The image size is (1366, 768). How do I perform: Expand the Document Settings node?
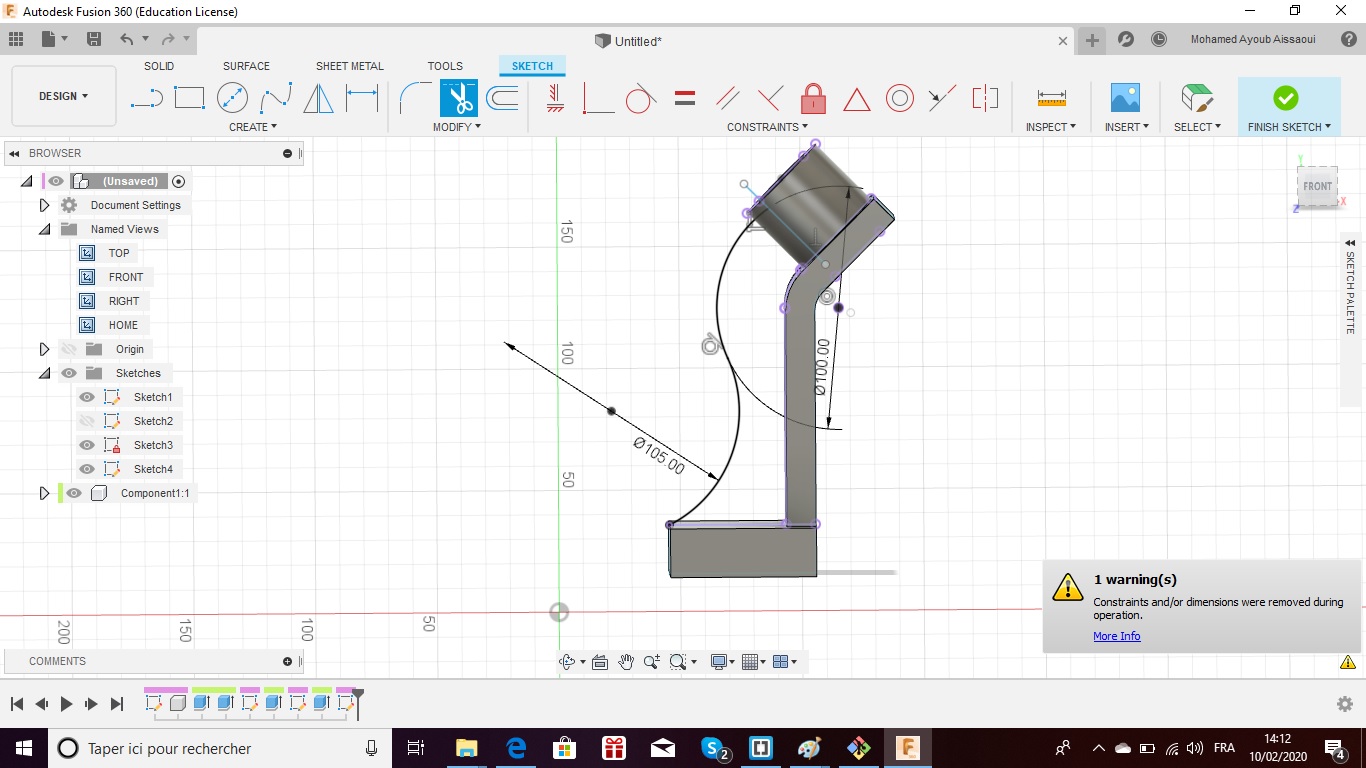[x=44, y=205]
